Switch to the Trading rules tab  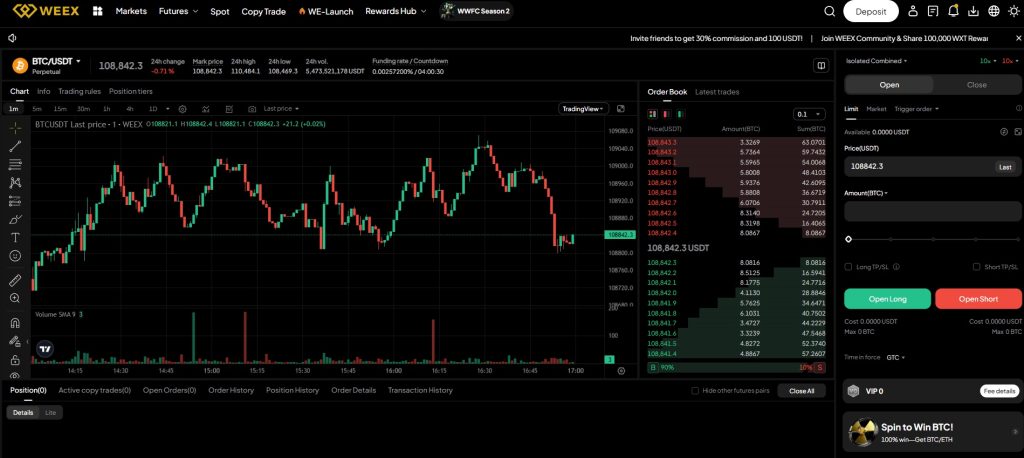[x=80, y=91]
